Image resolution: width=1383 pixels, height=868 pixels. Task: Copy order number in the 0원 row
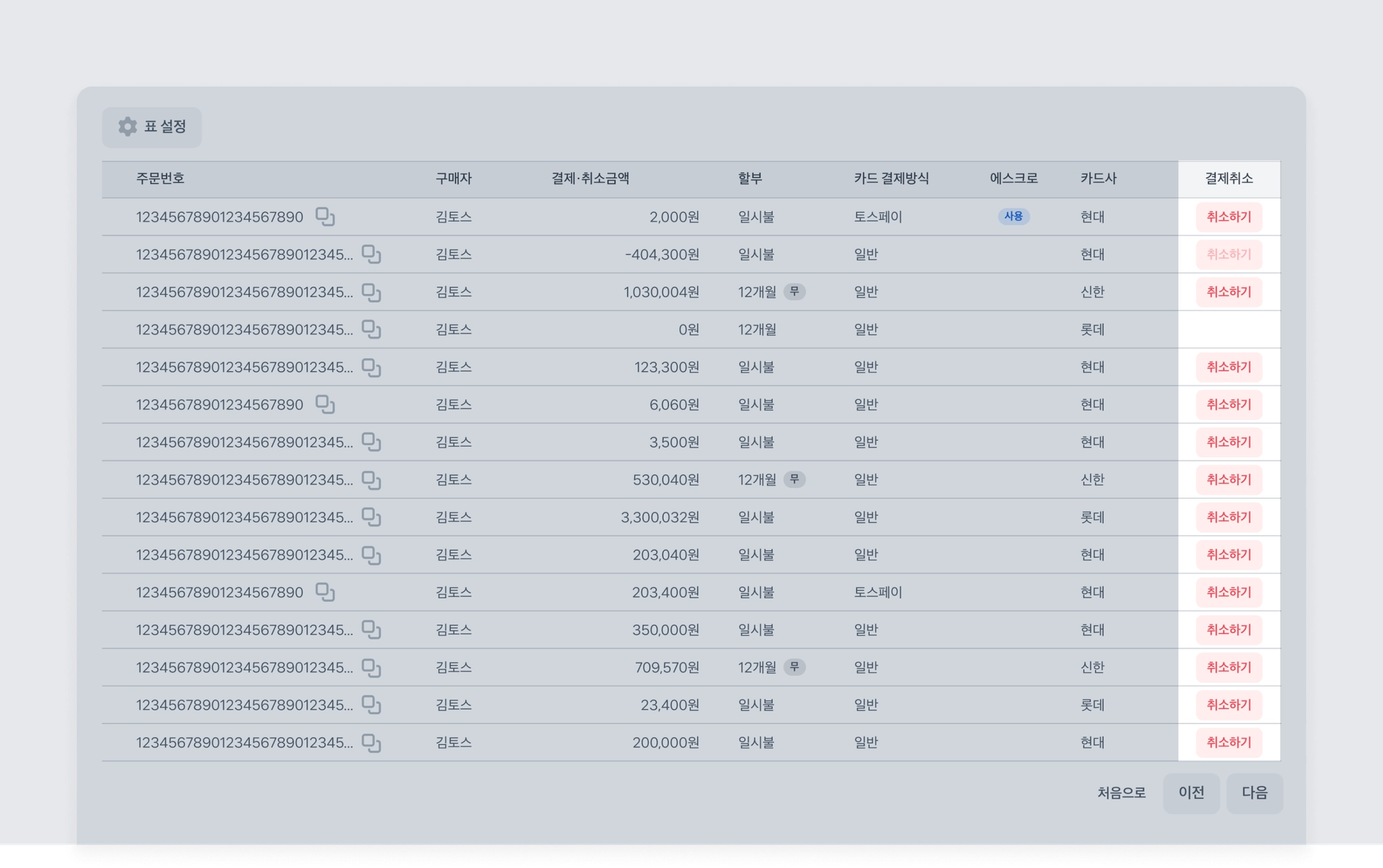371,329
